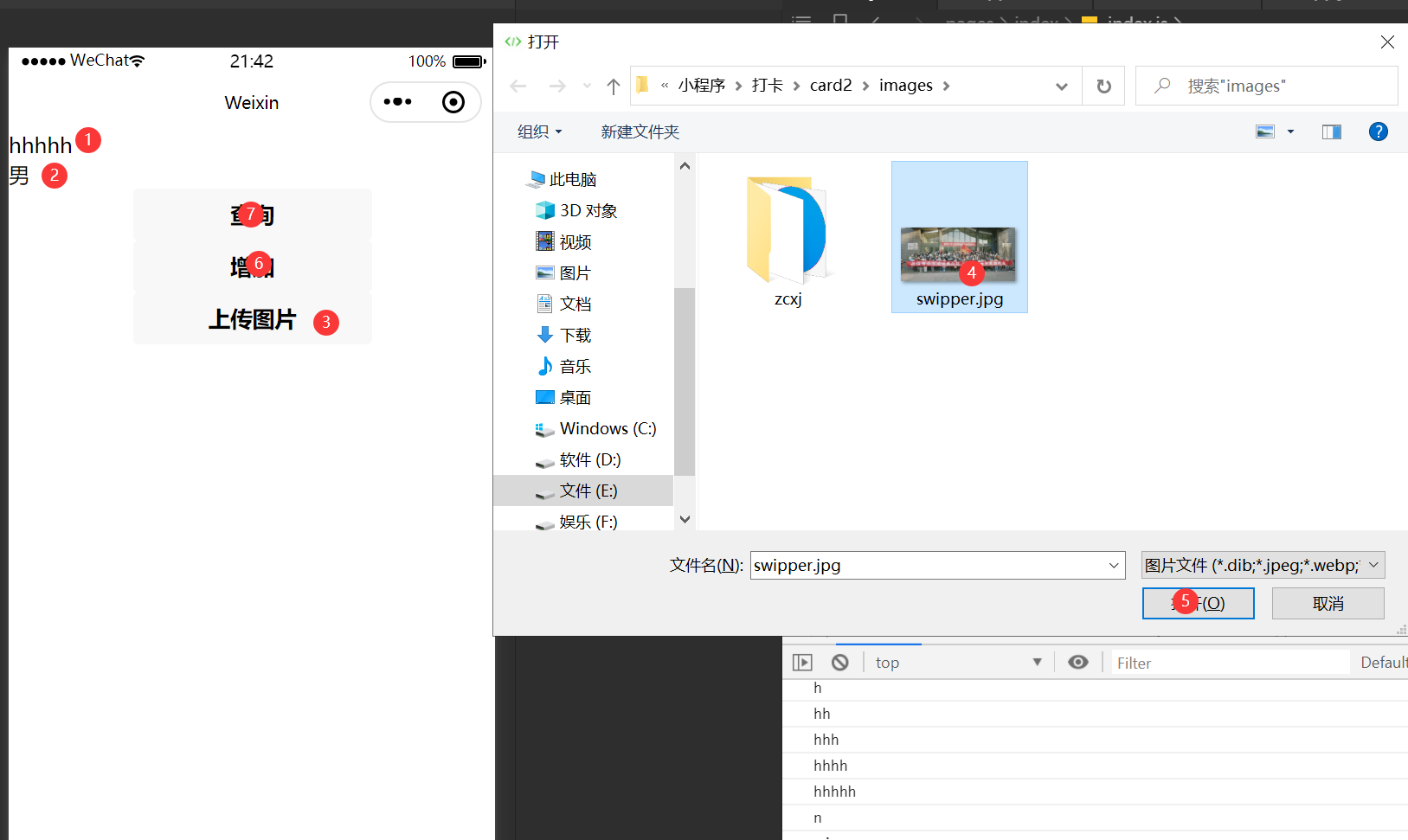Clear the DevTools console messages
This screenshot has width=1408, height=840.
tap(839, 661)
